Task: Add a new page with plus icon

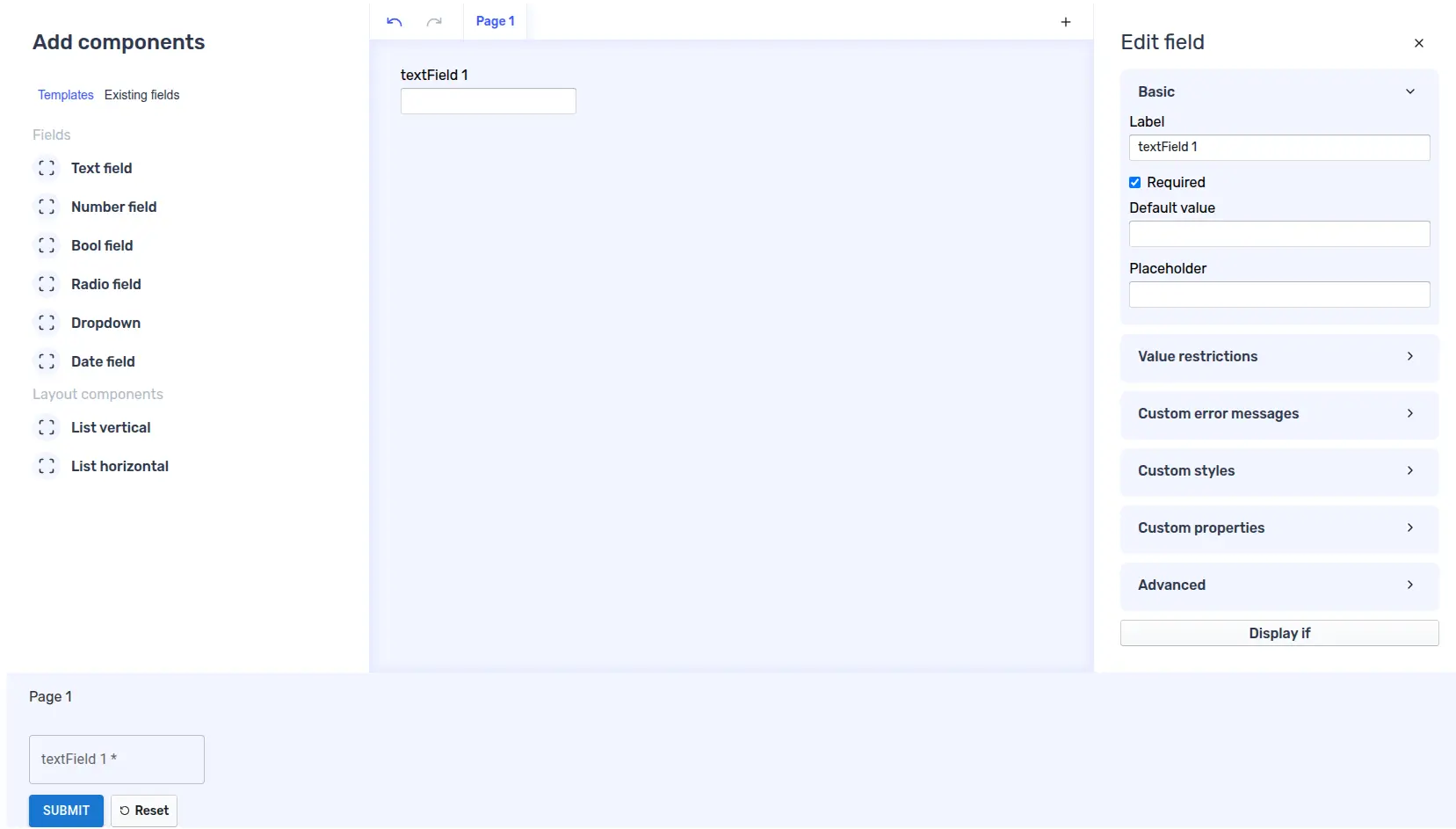Action: [1065, 22]
